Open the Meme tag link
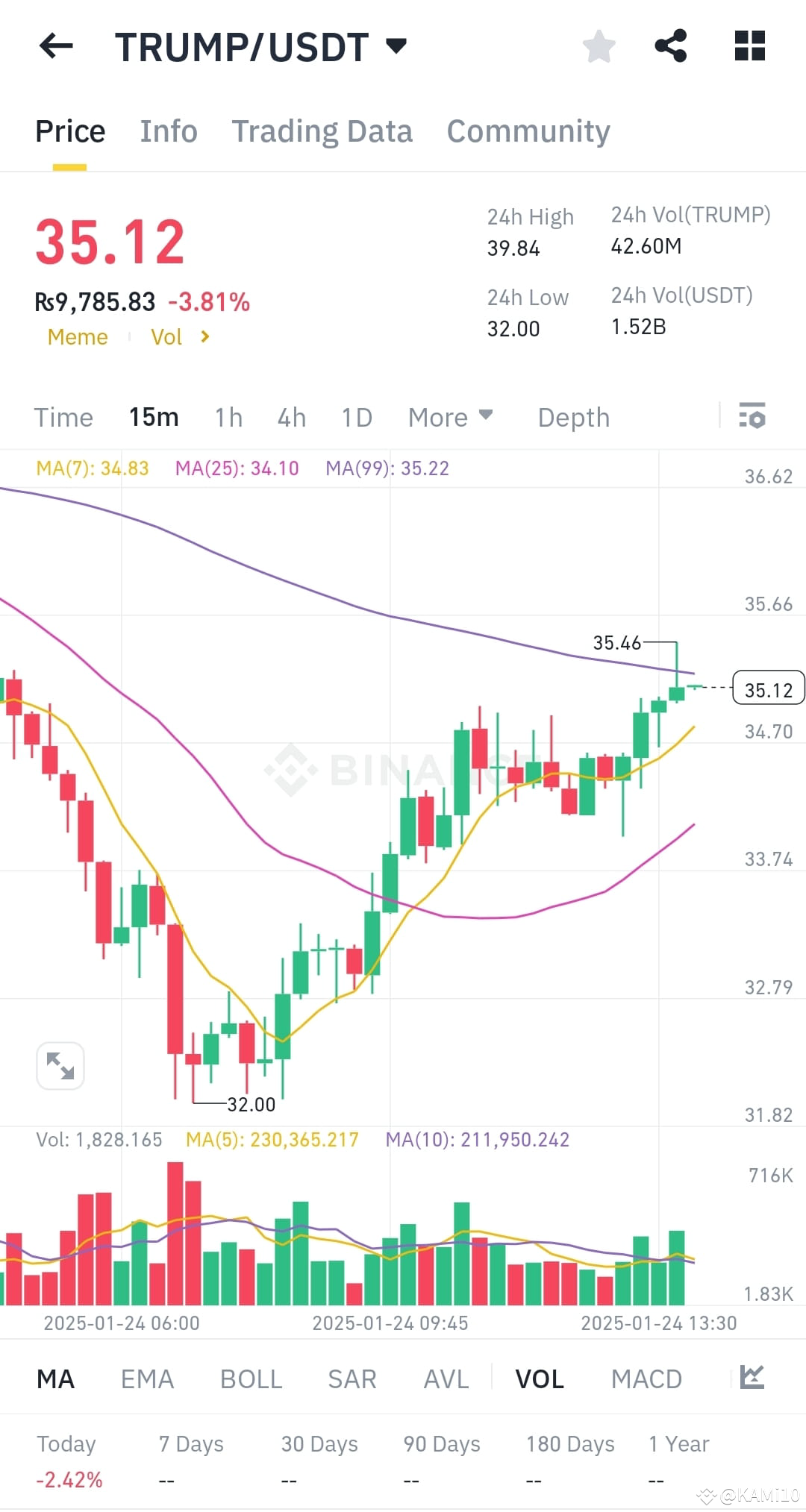 click(77, 337)
